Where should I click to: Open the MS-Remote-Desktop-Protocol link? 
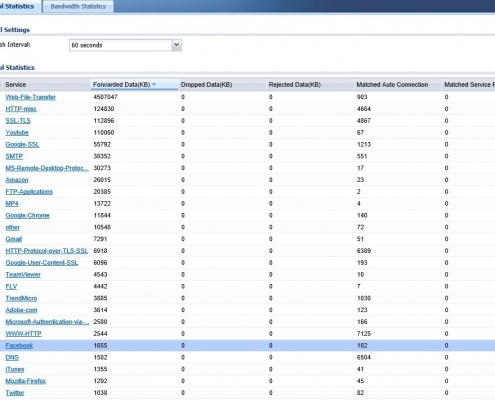point(47,168)
